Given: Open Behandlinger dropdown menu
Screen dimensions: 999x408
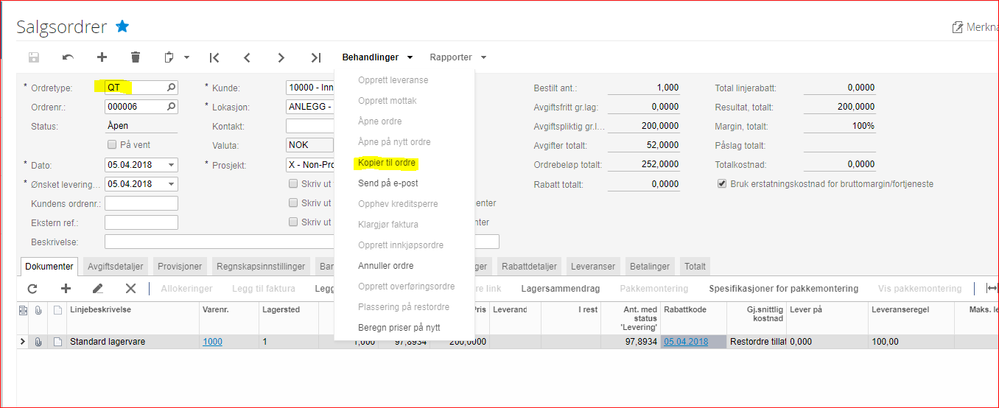Looking at the screenshot, I should click(377, 57).
